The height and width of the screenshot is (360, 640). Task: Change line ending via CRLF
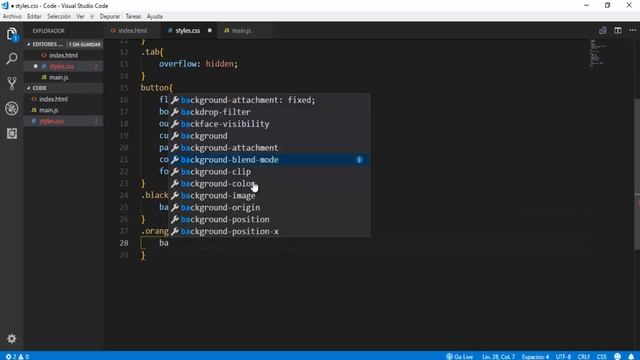584,356
